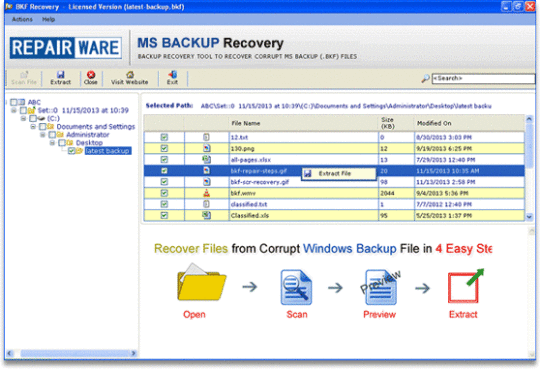Collapse the Administrator tree node

point(42,134)
